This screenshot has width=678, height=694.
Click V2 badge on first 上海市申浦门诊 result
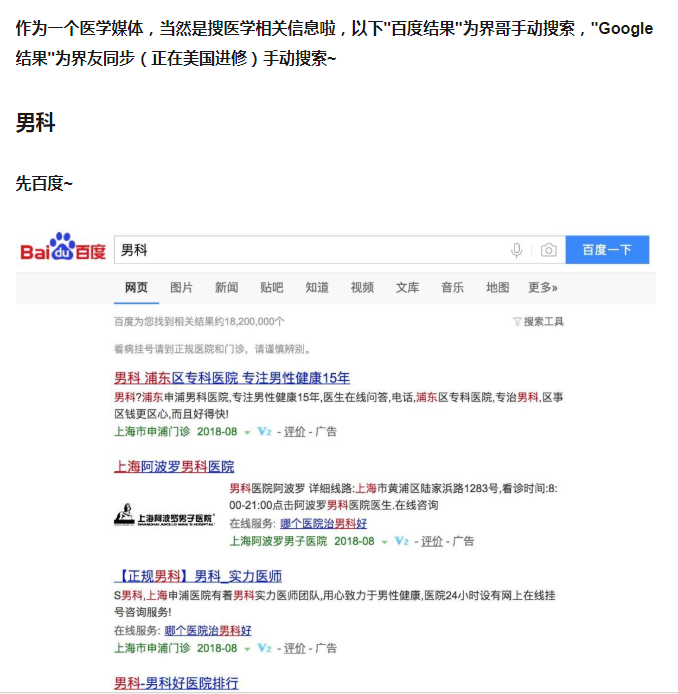[264, 431]
